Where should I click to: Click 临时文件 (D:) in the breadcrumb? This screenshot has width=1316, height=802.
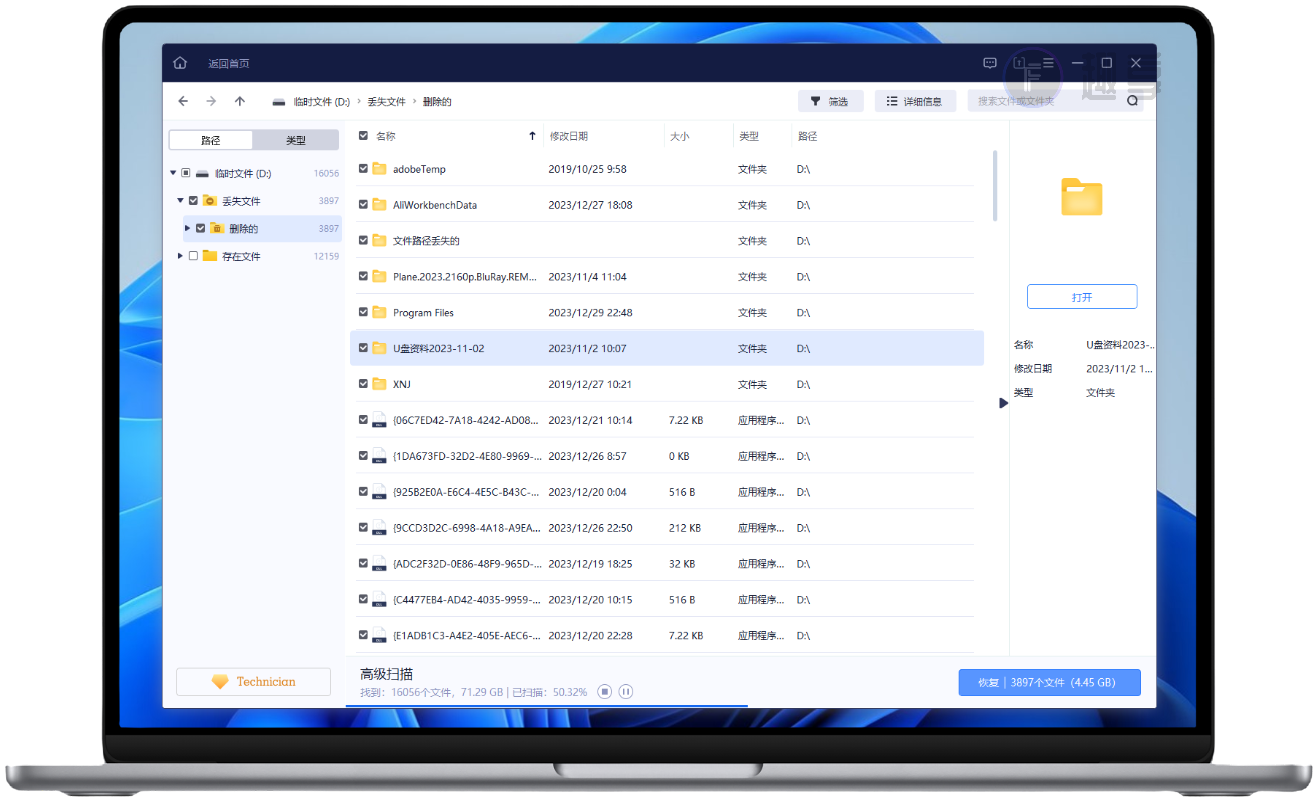pyautogui.click(x=322, y=102)
